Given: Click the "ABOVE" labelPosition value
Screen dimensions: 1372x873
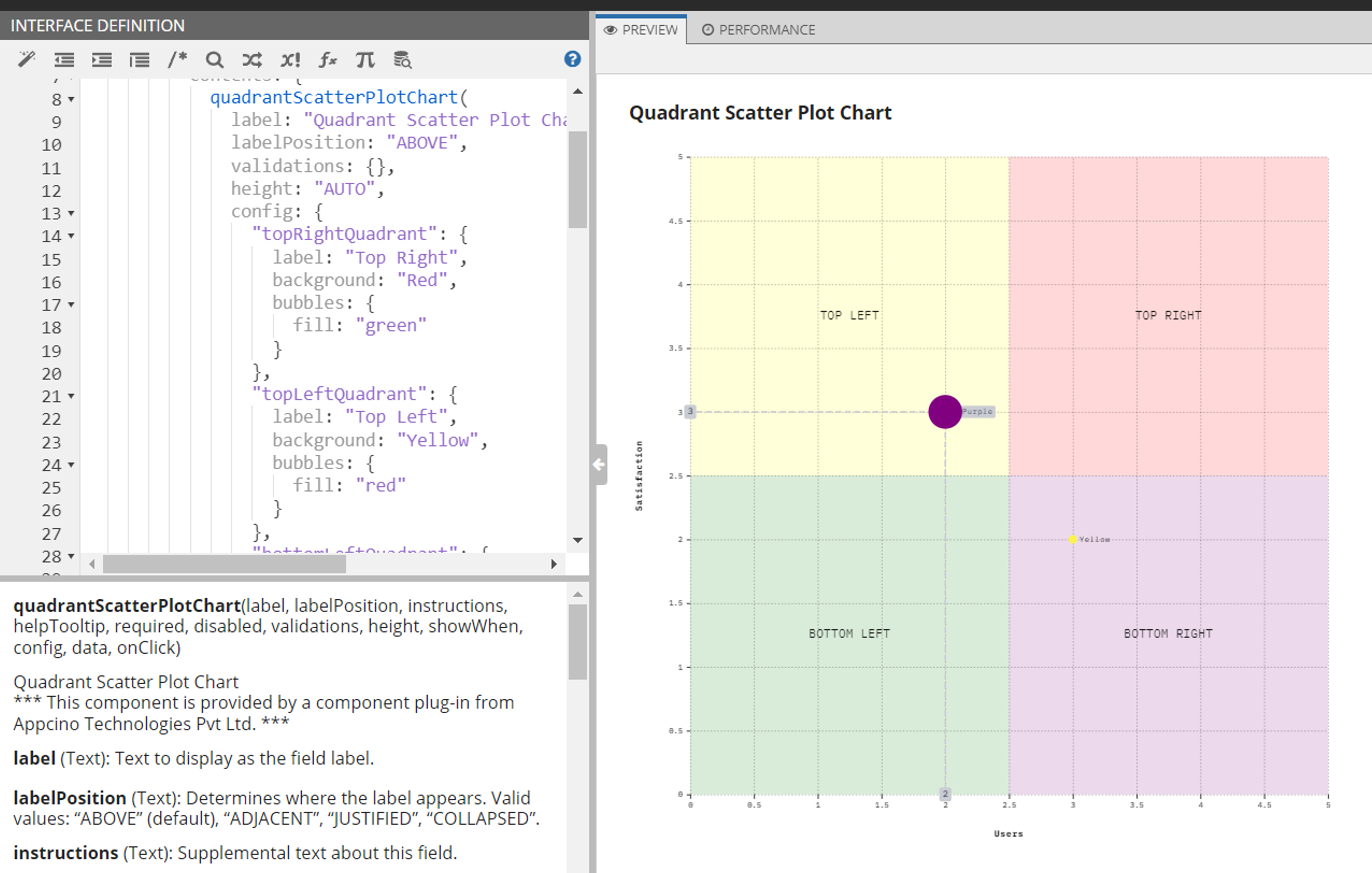Looking at the screenshot, I should point(422,143).
